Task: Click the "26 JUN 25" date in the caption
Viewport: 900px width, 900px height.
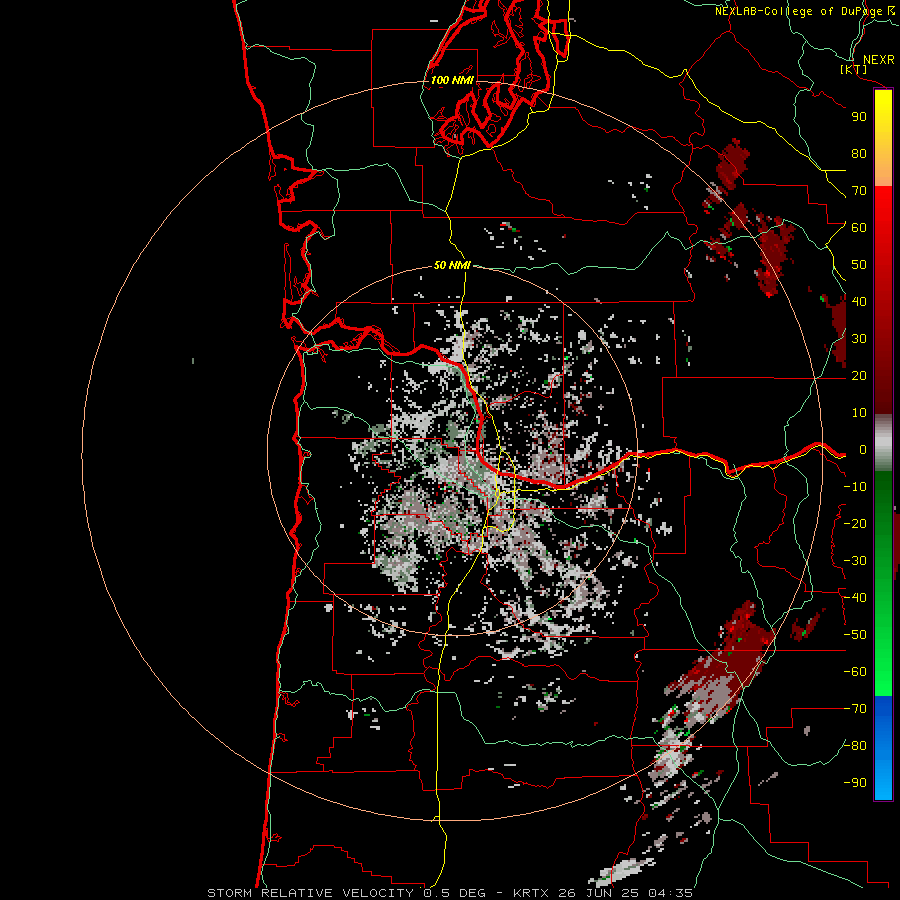Action: point(599,893)
